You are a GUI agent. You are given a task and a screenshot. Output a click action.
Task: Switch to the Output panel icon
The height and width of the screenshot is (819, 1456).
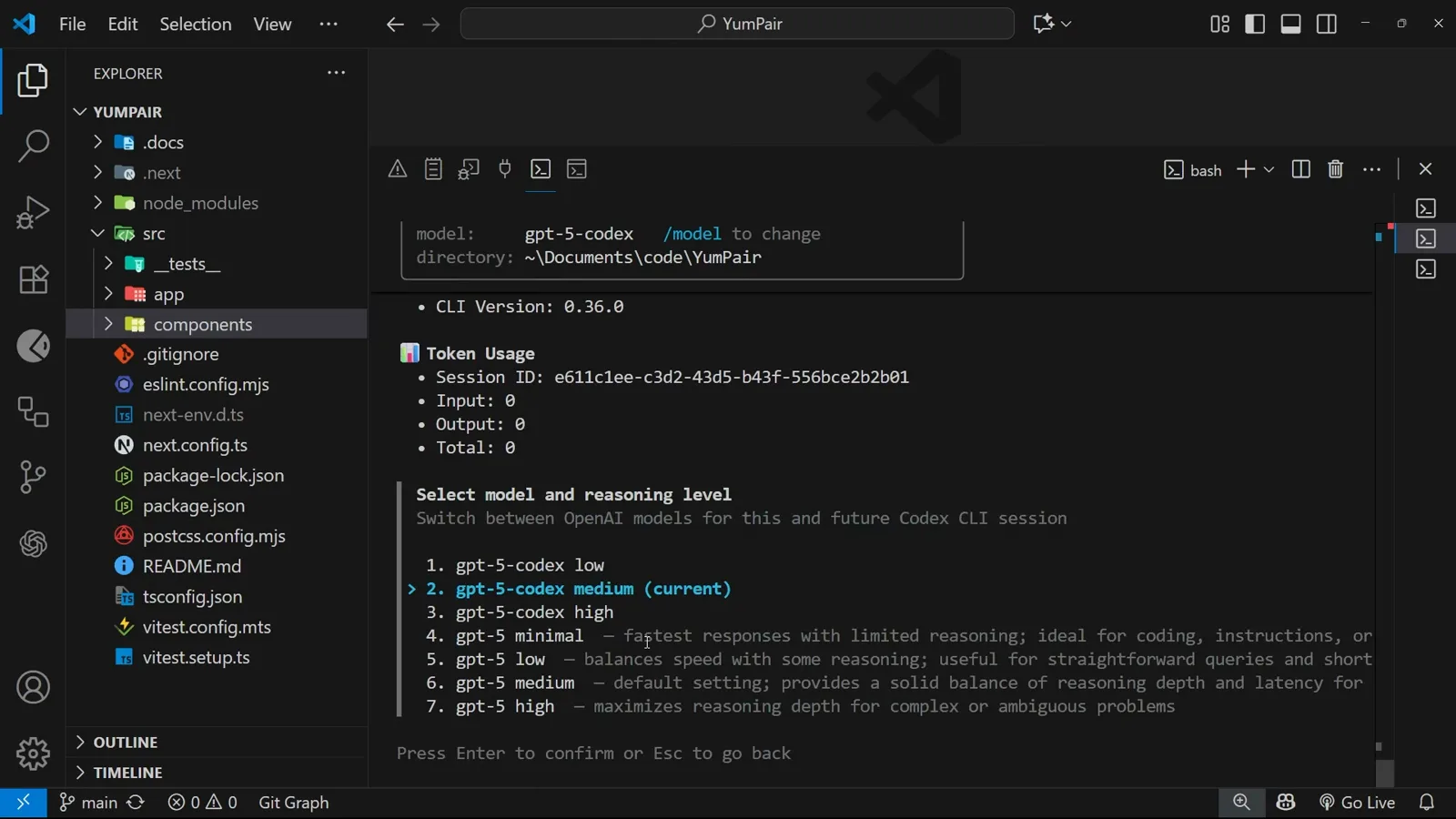tap(433, 169)
